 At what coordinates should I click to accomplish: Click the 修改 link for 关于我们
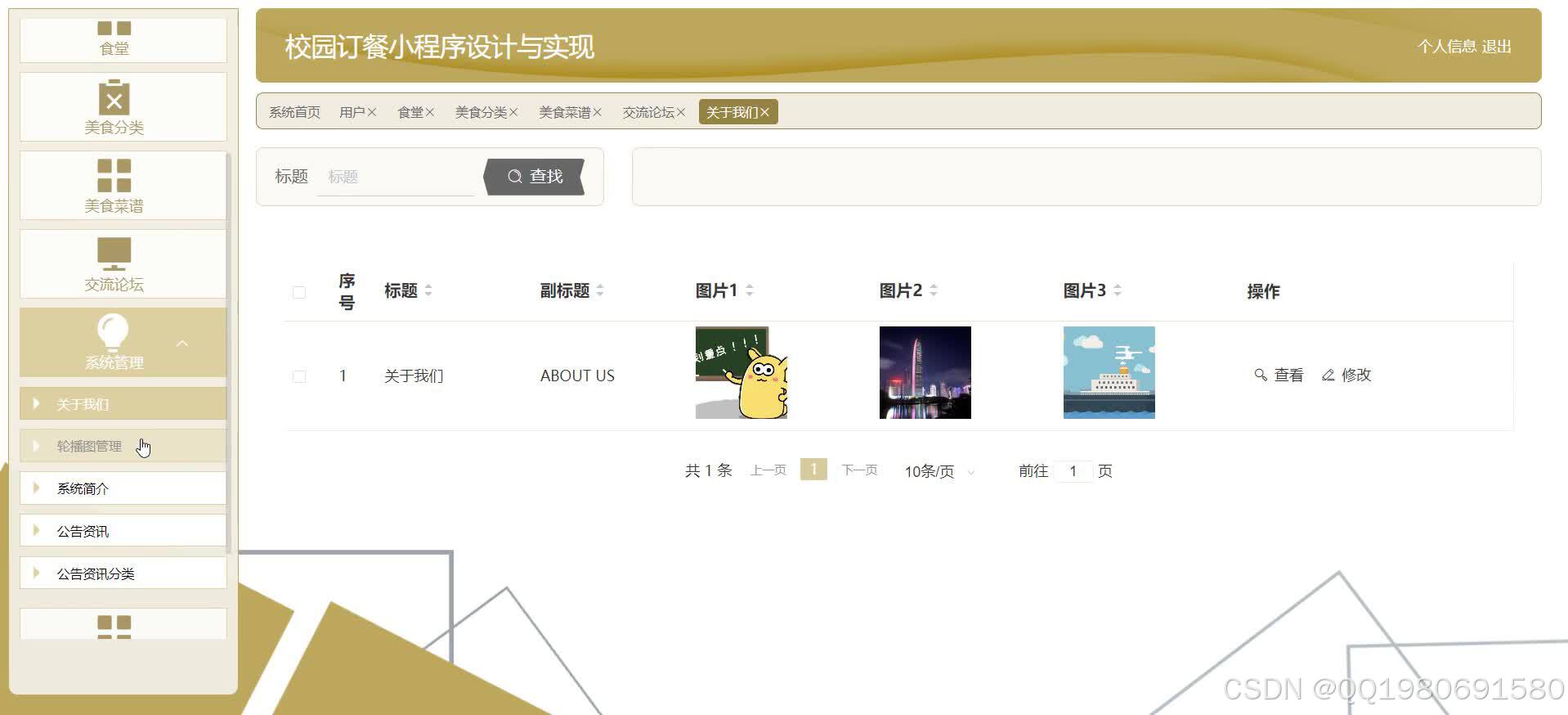pos(1346,375)
